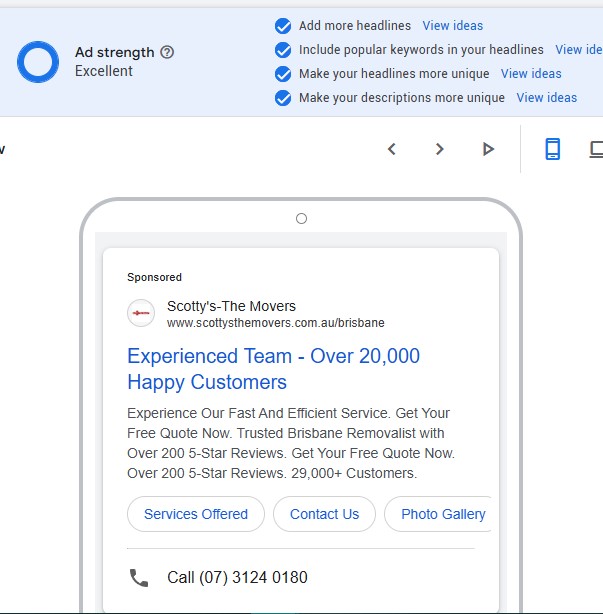The image size is (603, 614).
Task: Click the ad description text
Action: pyautogui.click(x=291, y=443)
